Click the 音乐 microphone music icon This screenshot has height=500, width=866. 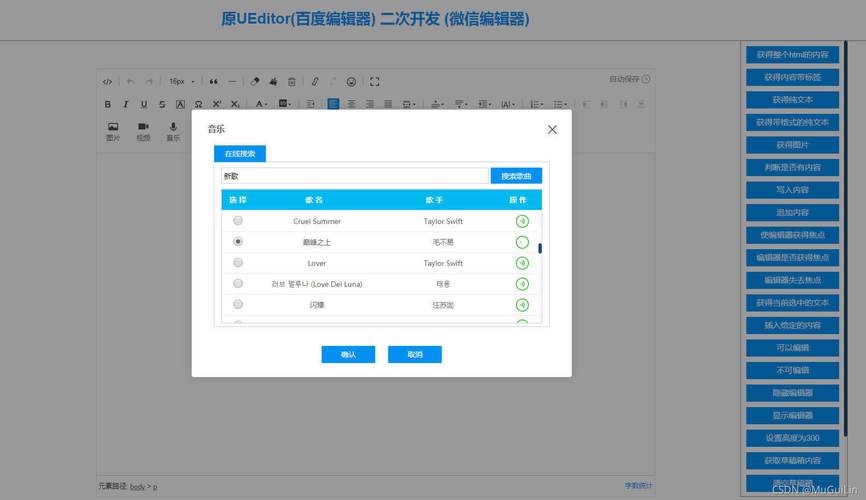[173, 132]
